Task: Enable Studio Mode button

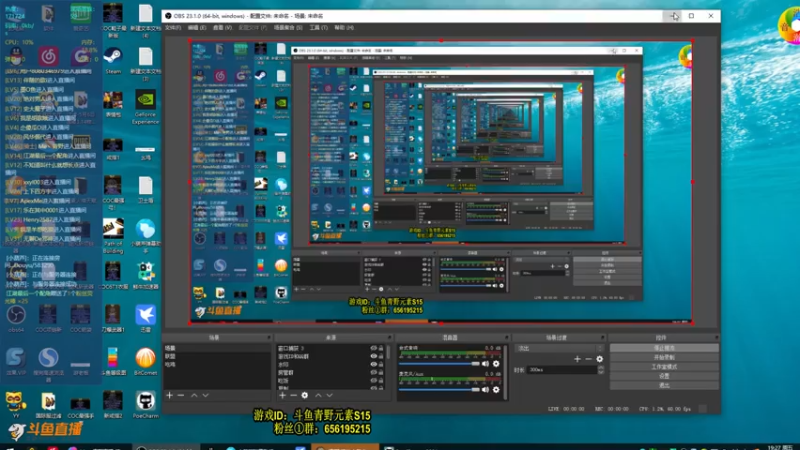Action: point(664,366)
